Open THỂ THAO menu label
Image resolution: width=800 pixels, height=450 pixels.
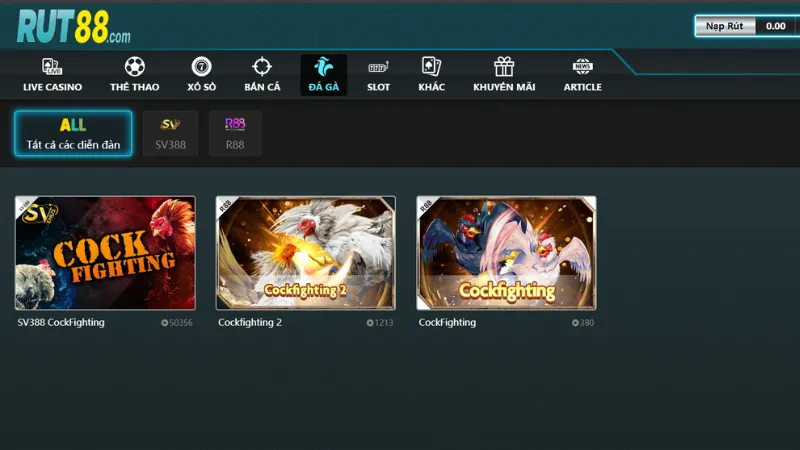click(135, 87)
